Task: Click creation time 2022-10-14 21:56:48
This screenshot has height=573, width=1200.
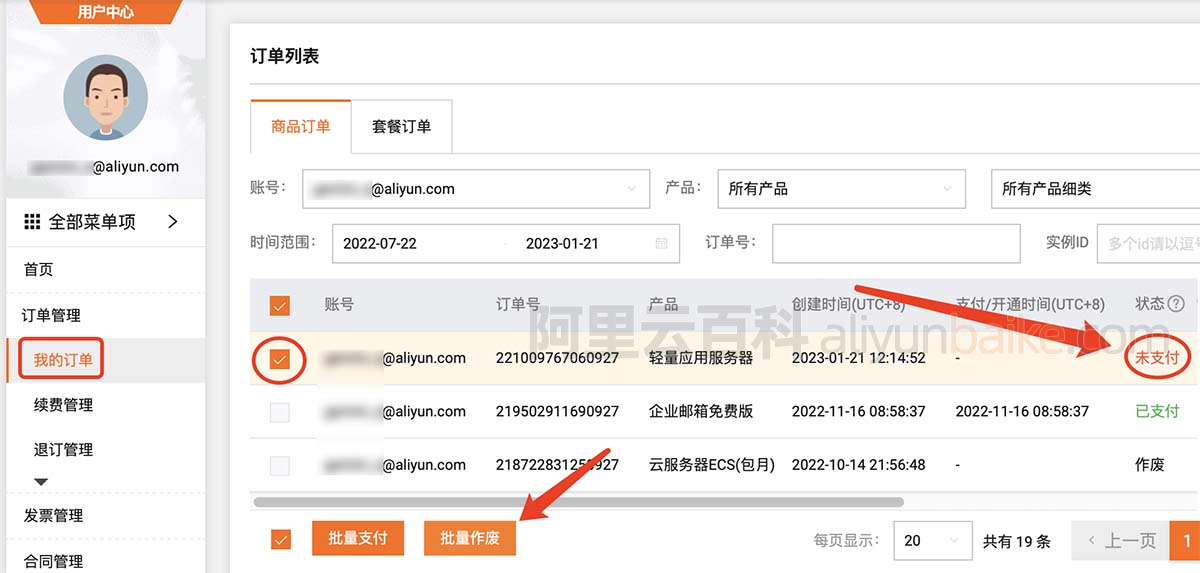Action: [858, 465]
